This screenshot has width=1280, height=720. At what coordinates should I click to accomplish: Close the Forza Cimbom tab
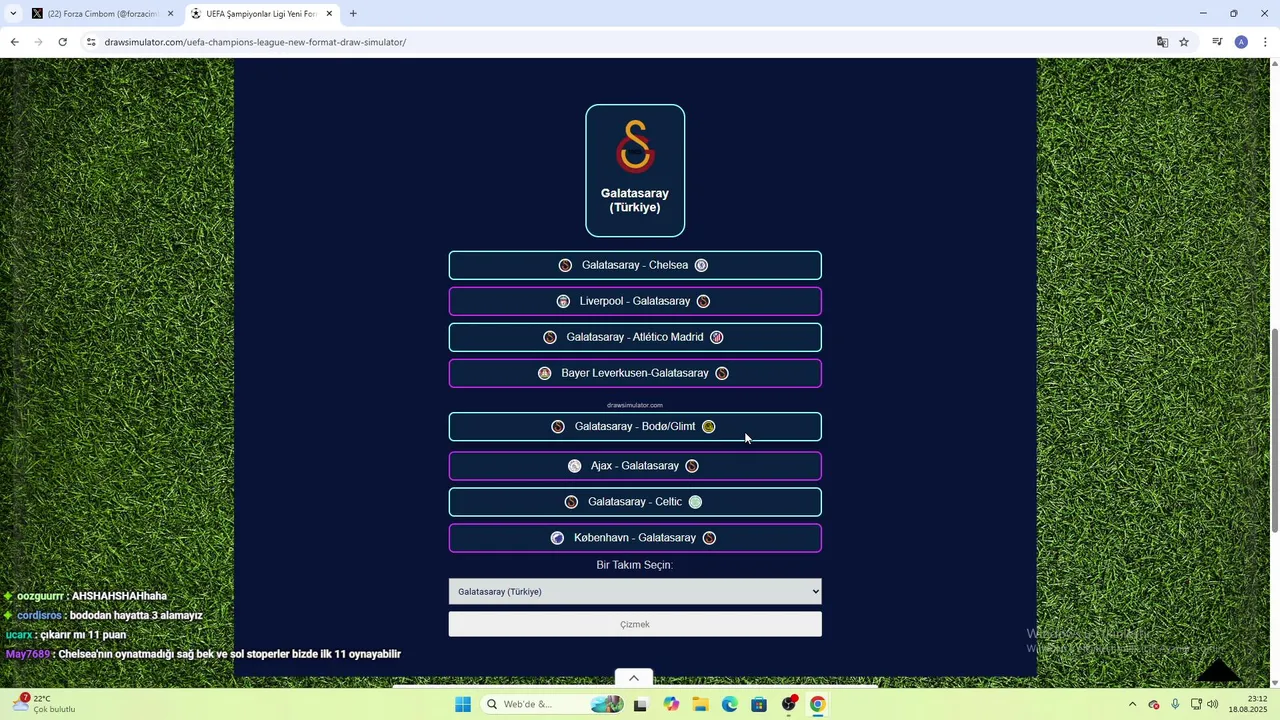[x=170, y=14]
